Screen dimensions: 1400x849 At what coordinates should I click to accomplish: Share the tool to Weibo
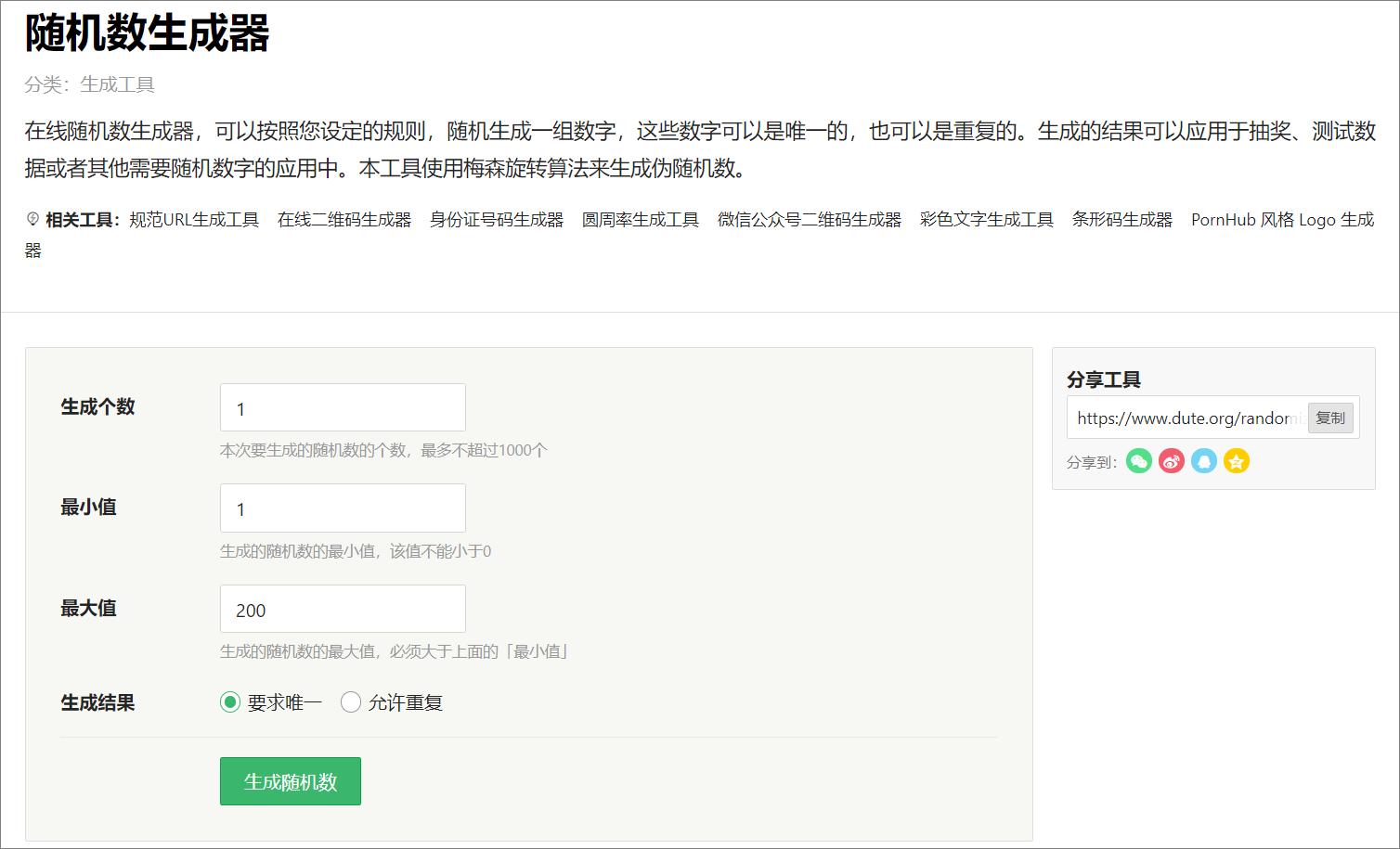pos(1171,461)
